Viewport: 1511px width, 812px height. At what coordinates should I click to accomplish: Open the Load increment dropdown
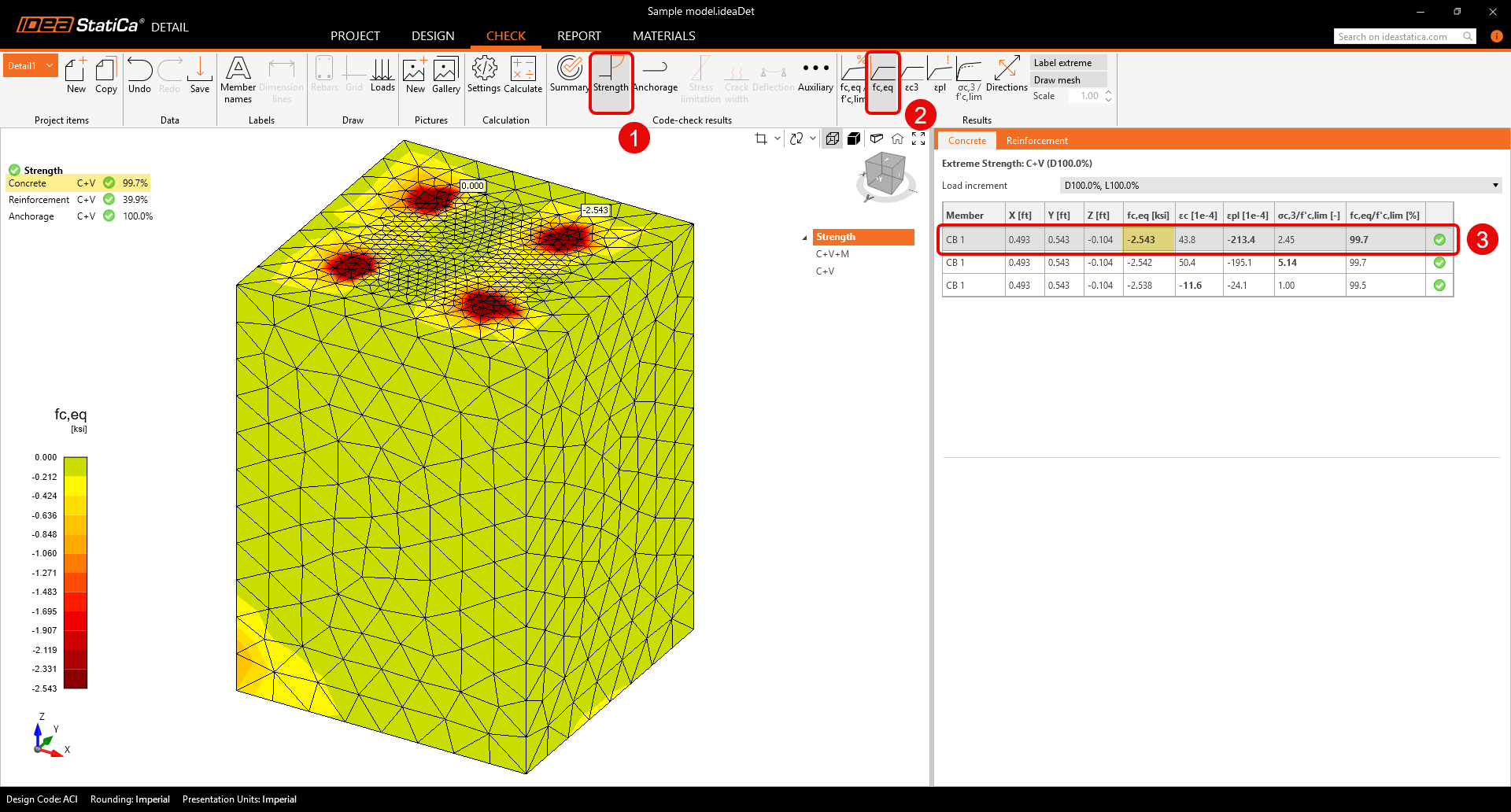tap(1280, 186)
